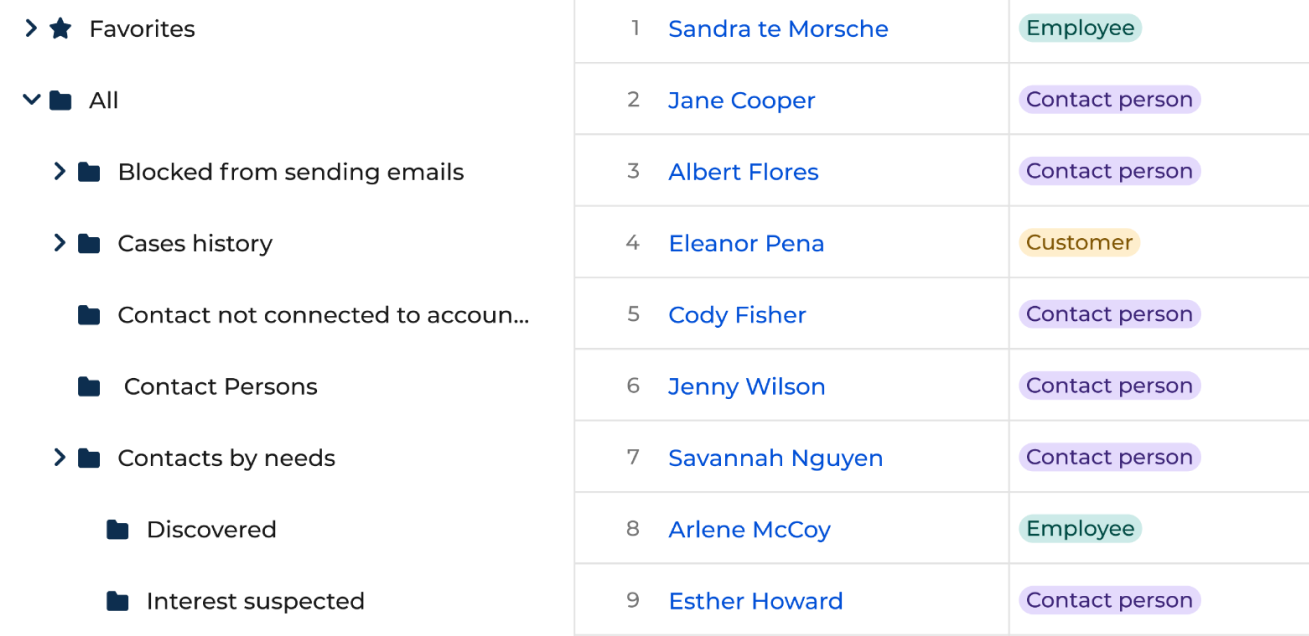Expand the Contacts by needs folder
This screenshot has width=1309, height=636.
[60, 458]
